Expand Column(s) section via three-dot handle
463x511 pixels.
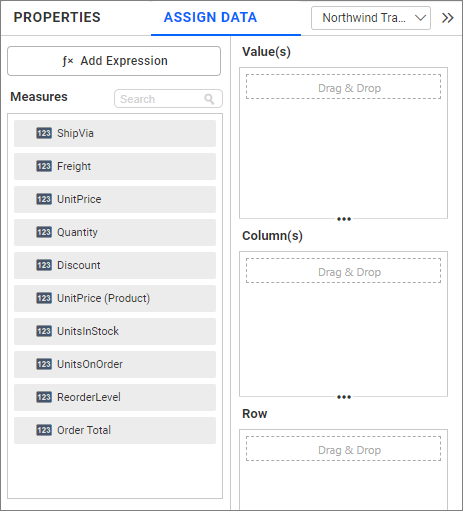click(344, 397)
